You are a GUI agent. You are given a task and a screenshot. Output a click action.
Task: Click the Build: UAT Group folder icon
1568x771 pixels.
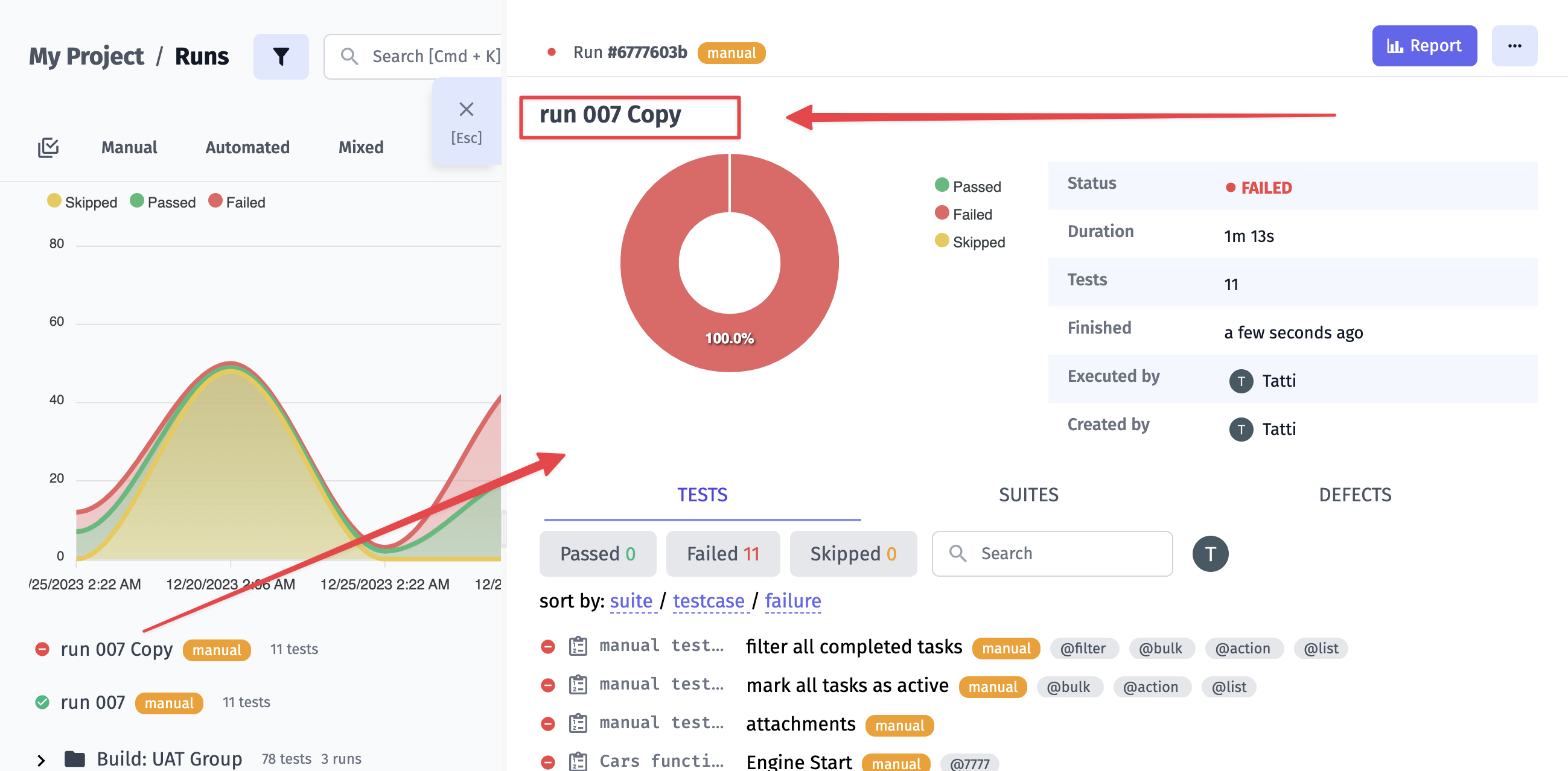point(75,758)
